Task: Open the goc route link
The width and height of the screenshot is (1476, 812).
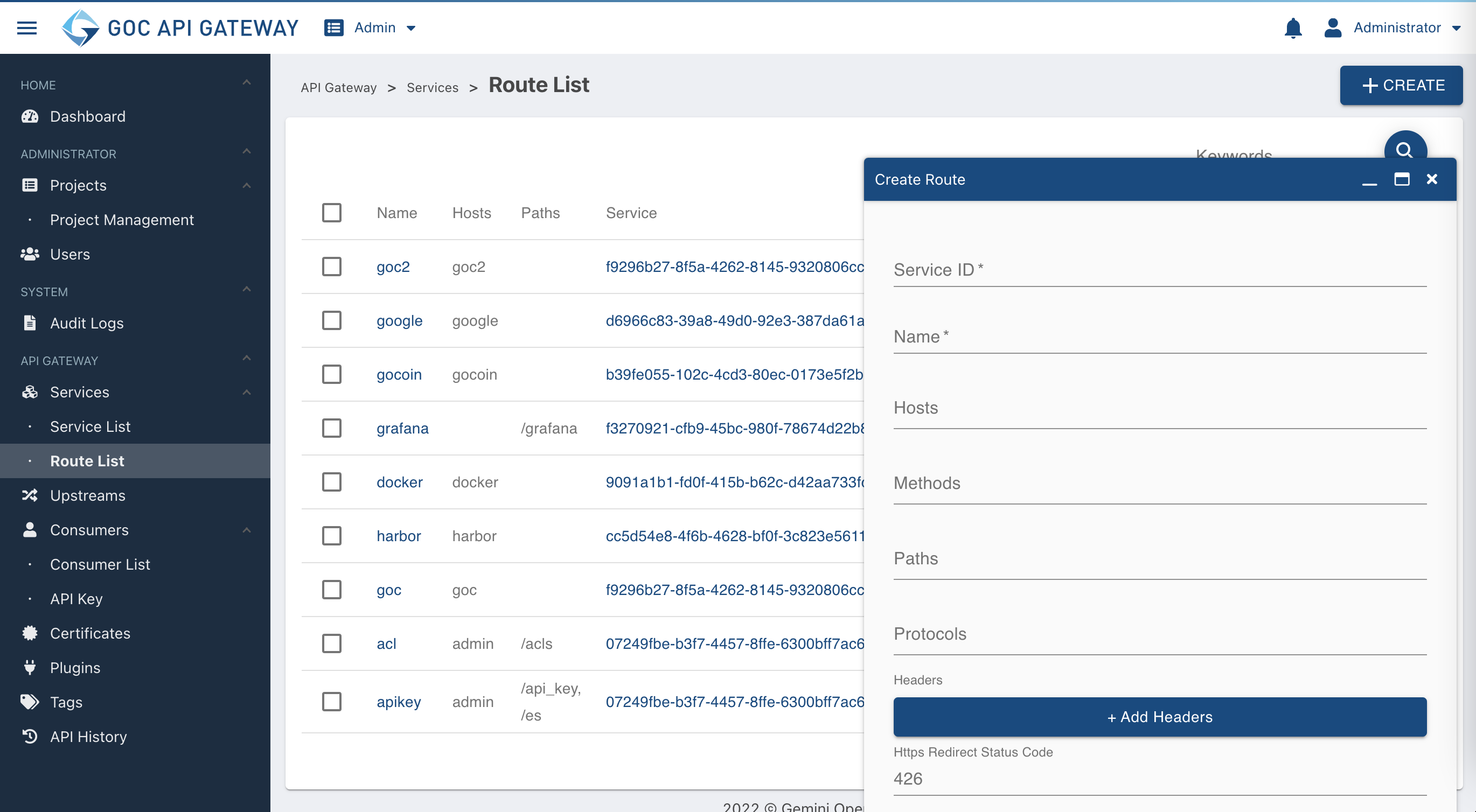Action: point(388,590)
